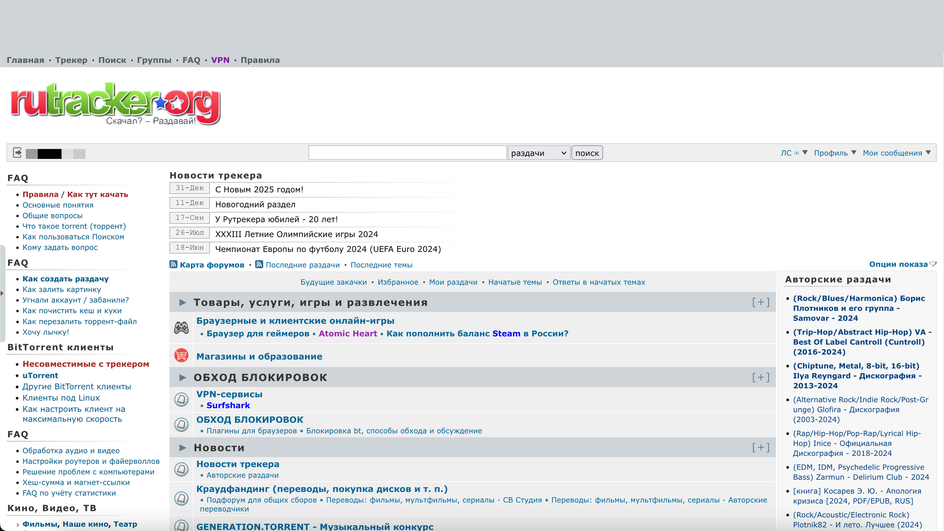Screen dimensions: 944x531
Task: Open the Мои сообщения dropdown menu
Action: (x=896, y=153)
